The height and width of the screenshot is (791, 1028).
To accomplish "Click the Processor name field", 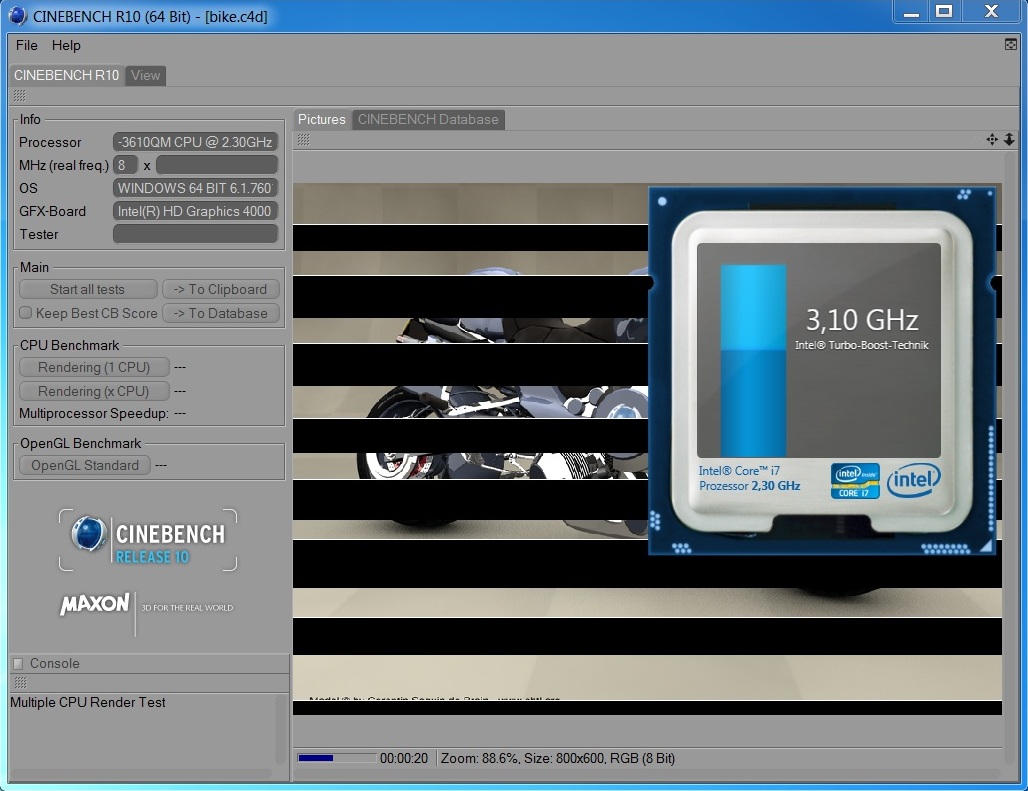I will pyautogui.click(x=195, y=142).
